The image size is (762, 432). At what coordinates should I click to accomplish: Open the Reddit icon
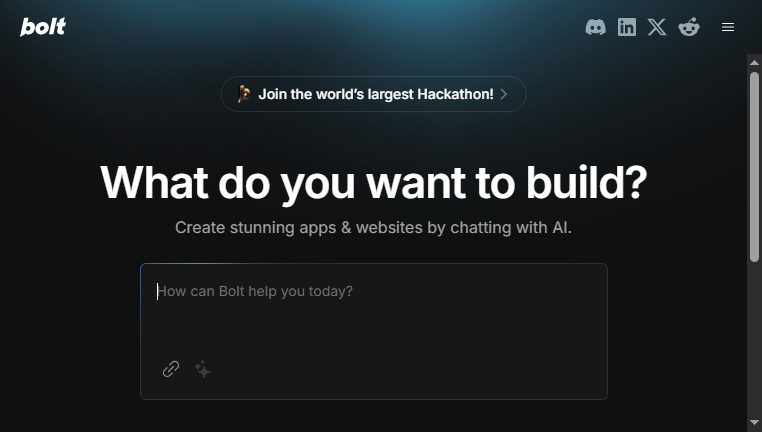[689, 27]
